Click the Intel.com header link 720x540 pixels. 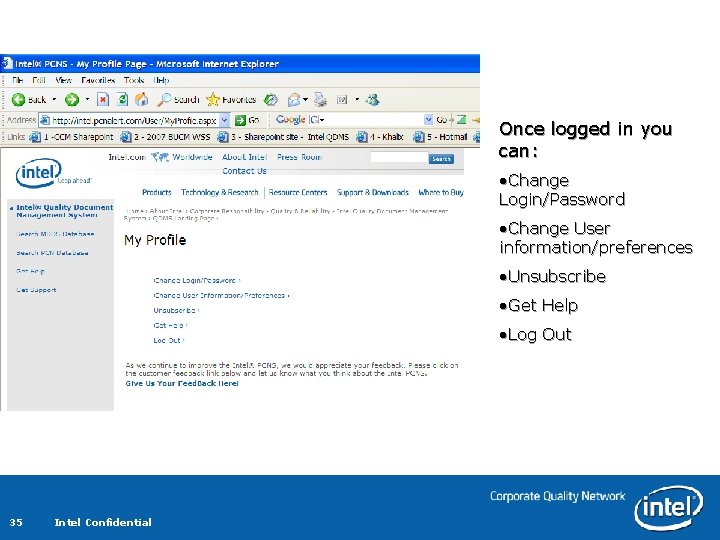pos(127,157)
